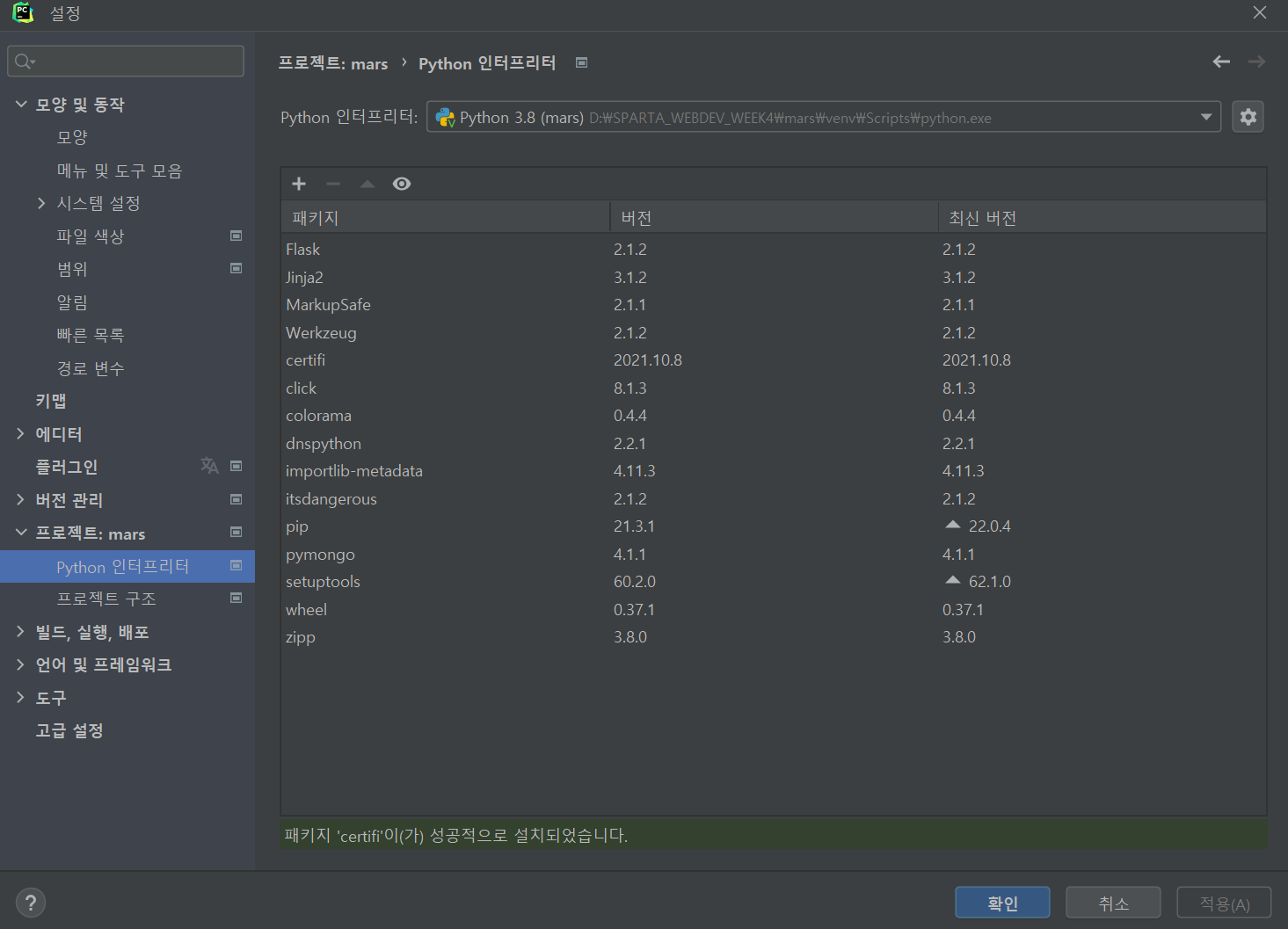Click the back navigation arrow
1288x929 pixels.
click(x=1221, y=62)
